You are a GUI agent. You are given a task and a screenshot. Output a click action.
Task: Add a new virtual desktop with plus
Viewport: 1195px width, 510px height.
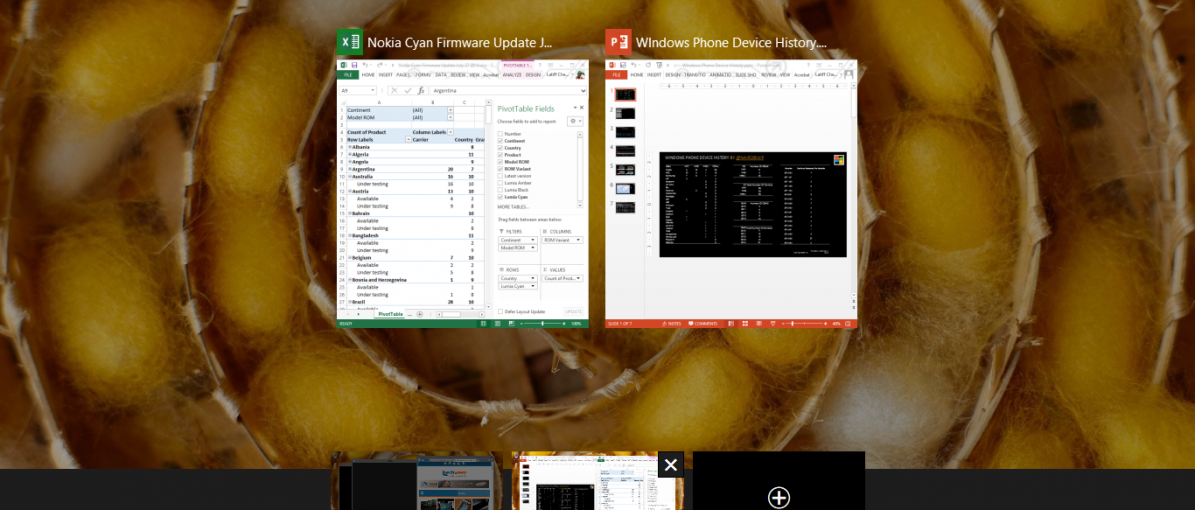[778, 498]
